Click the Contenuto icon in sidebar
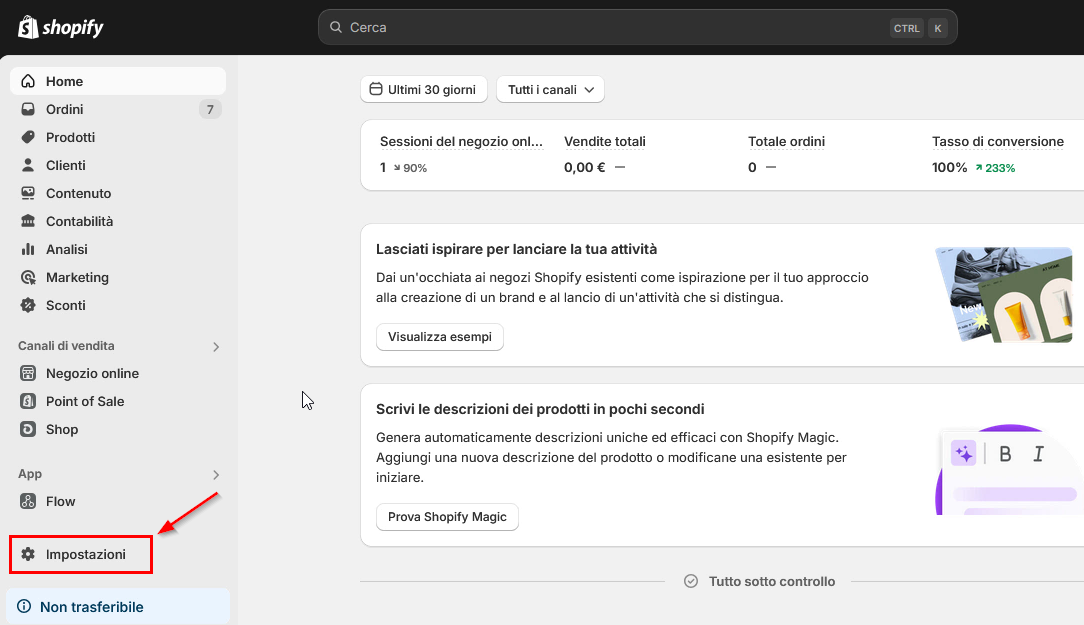1084x625 pixels. 28,193
